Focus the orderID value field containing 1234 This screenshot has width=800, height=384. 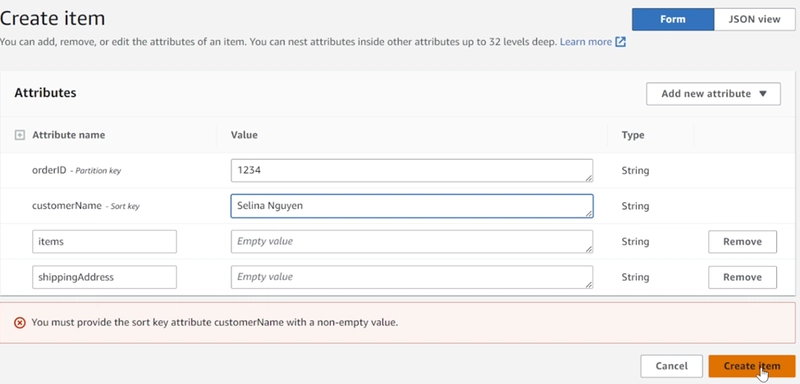412,170
